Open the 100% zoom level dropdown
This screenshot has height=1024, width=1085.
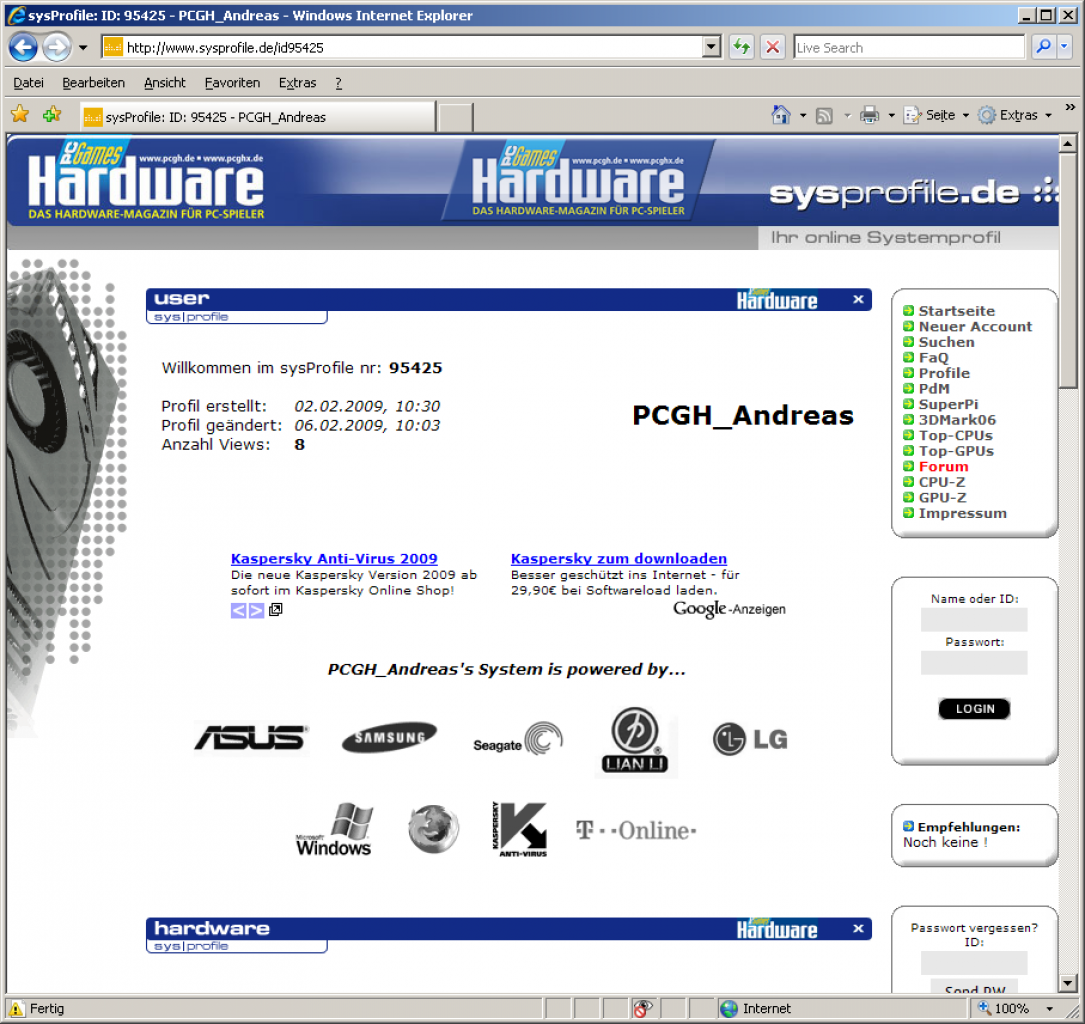(x=1050, y=1009)
